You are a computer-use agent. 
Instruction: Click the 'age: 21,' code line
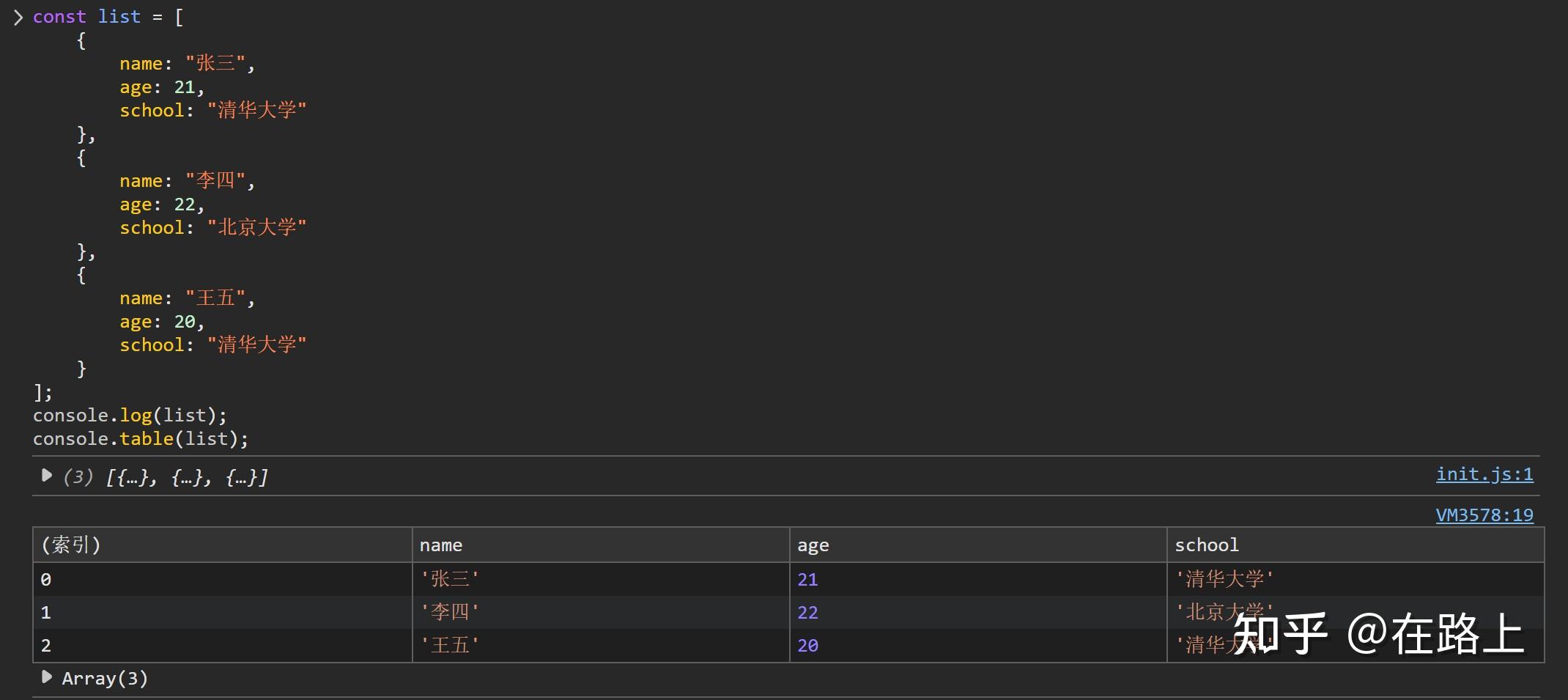(x=162, y=87)
